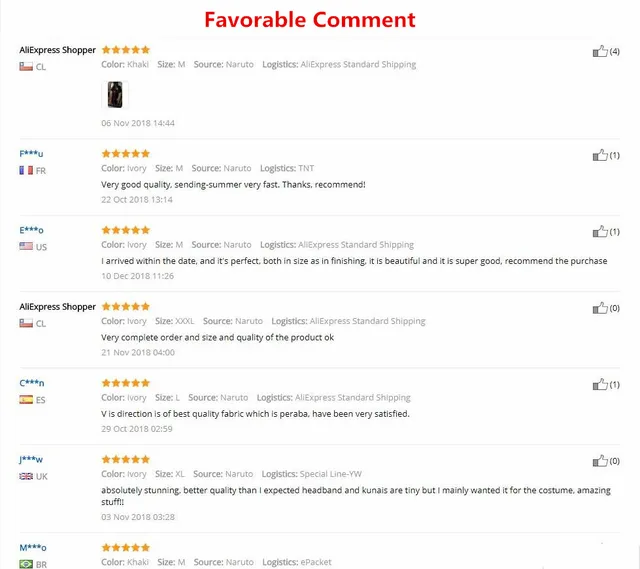Open reviewer J***w profile link
This screenshot has height=569, width=640.
(x=31, y=459)
